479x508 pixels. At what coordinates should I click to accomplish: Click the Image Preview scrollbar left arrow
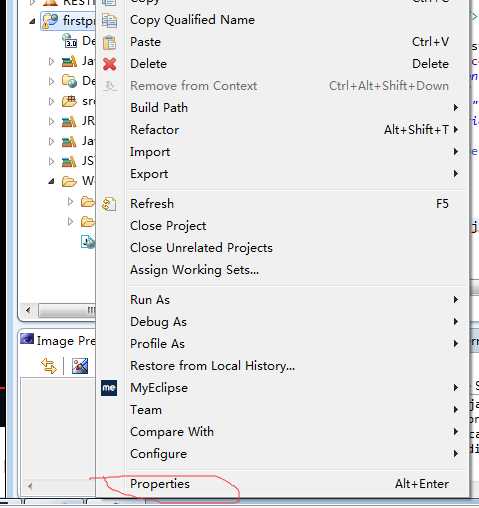(x=30, y=486)
